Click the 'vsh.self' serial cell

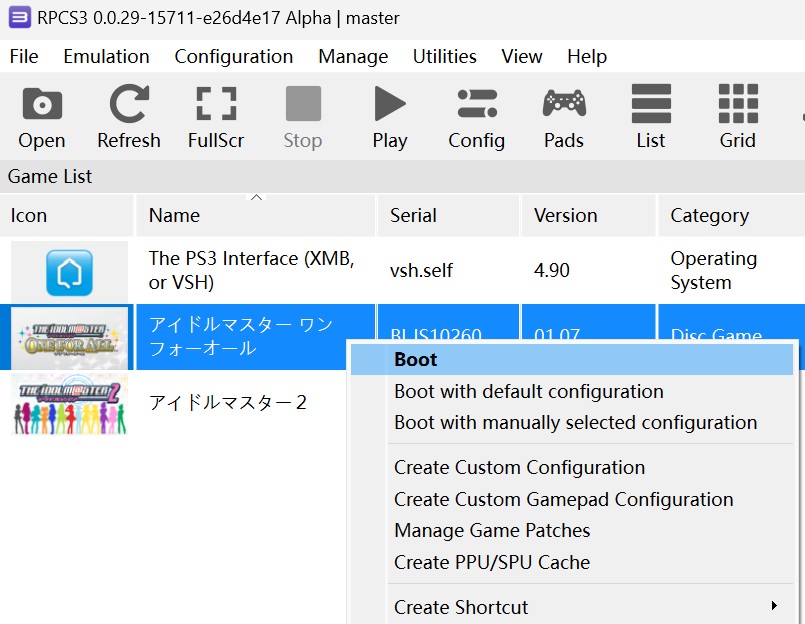tap(421, 270)
